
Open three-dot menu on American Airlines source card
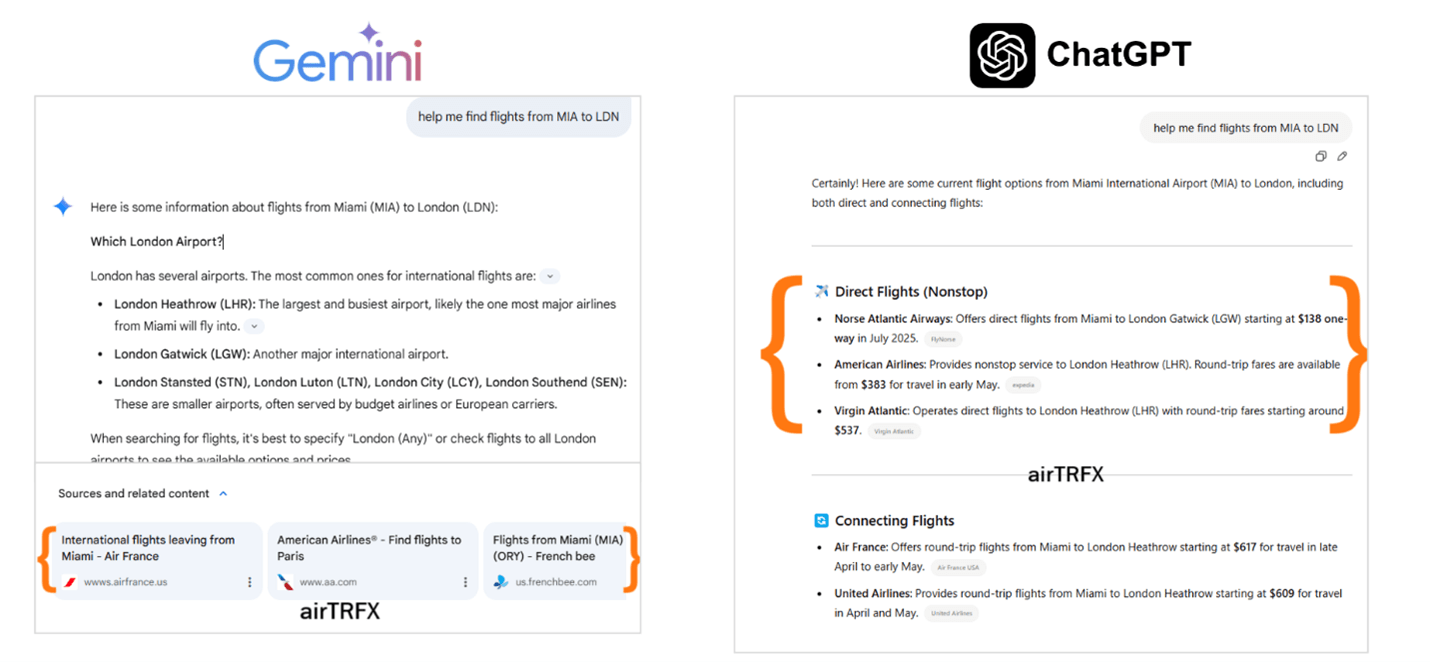(465, 582)
